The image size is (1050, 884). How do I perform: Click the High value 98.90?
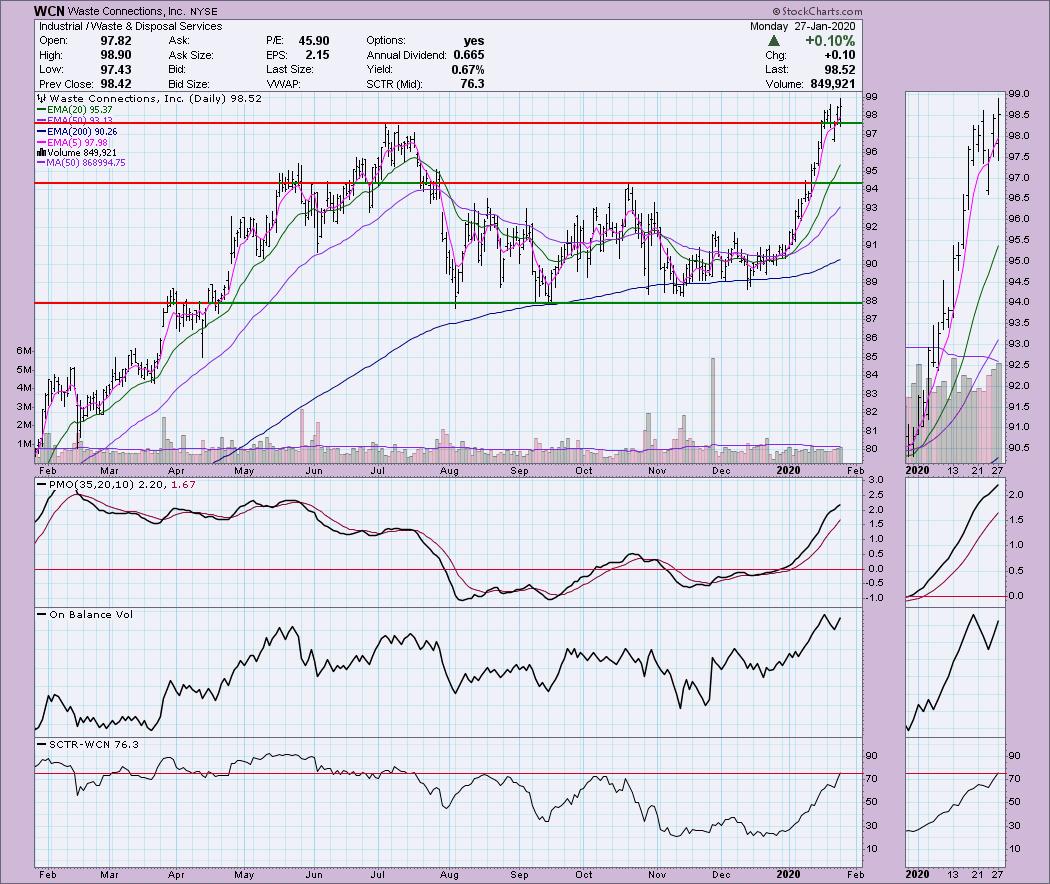(x=116, y=55)
